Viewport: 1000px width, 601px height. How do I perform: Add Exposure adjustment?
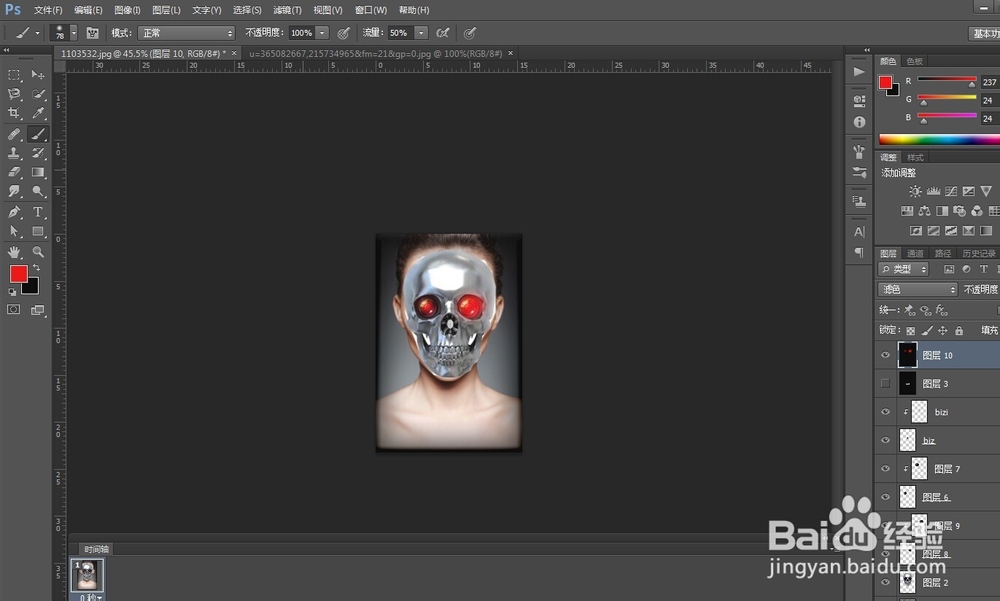pos(968,191)
